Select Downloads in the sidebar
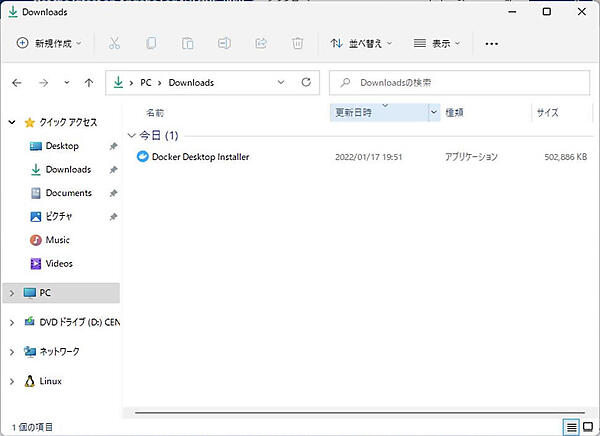The width and height of the screenshot is (600, 436). click(68, 170)
